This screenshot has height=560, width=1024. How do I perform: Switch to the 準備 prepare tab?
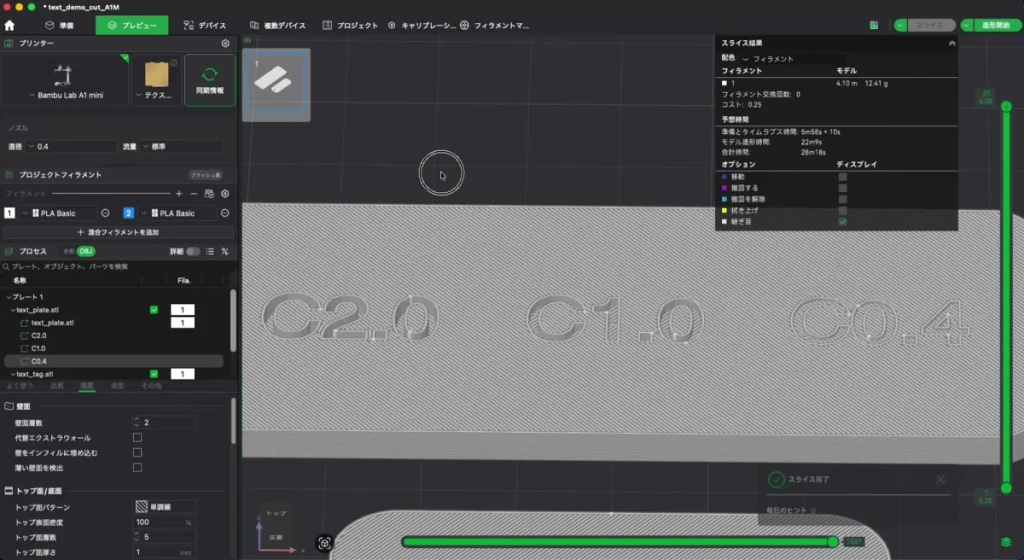tap(59, 25)
